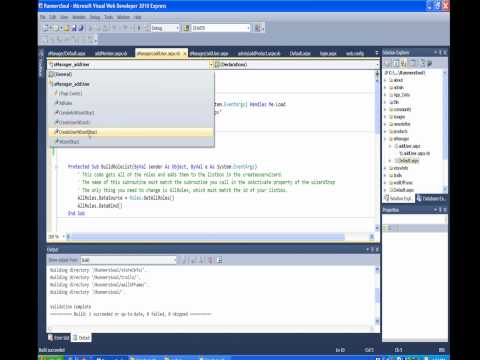Screen dimensions: 480x360
Task: Switch to the web.config tab
Action: point(355,53)
